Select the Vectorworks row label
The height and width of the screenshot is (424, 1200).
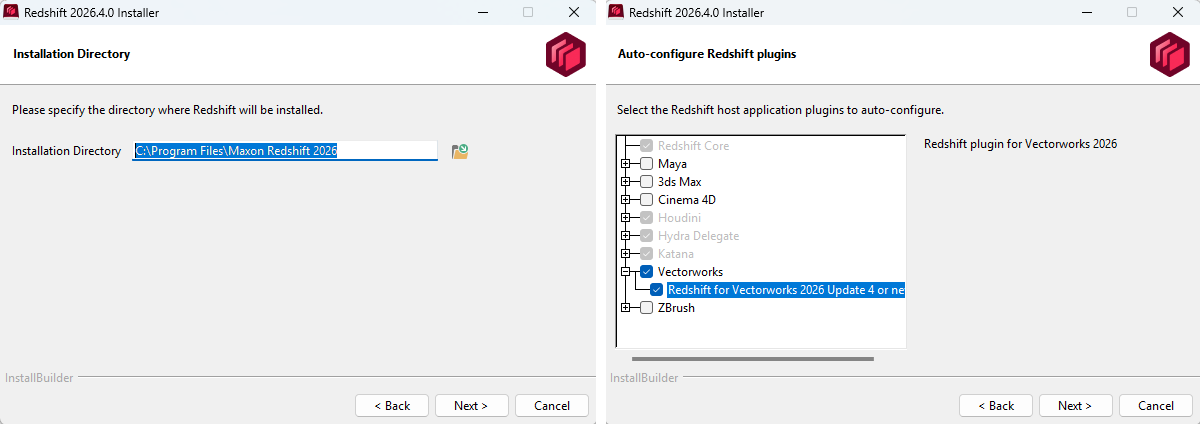pos(690,272)
